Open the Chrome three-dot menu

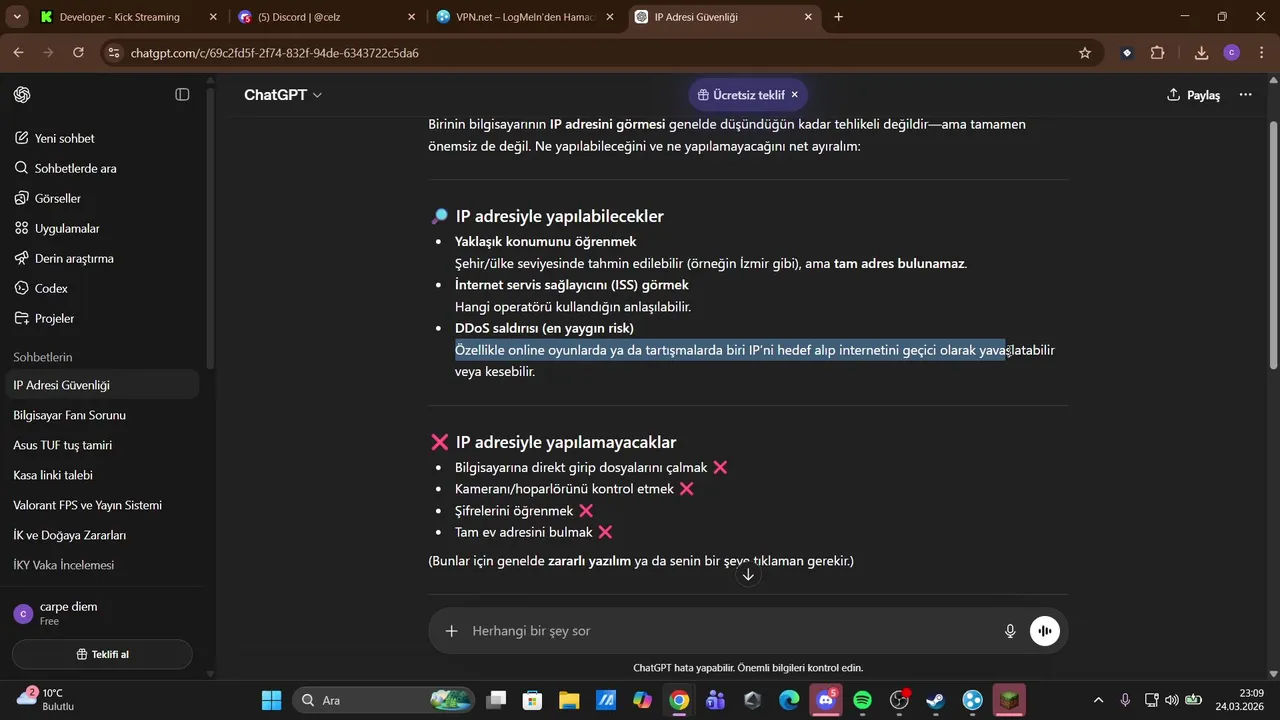coord(1260,53)
